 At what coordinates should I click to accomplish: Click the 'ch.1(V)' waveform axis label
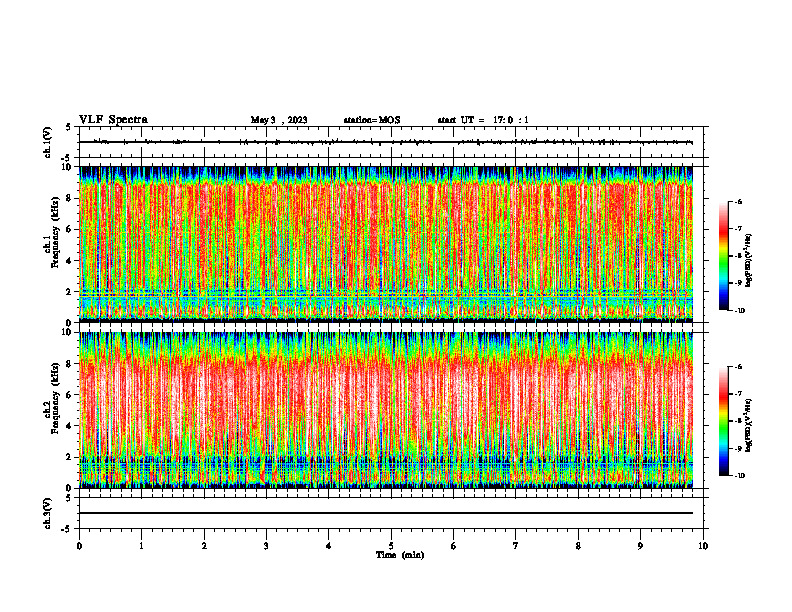point(47,142)
